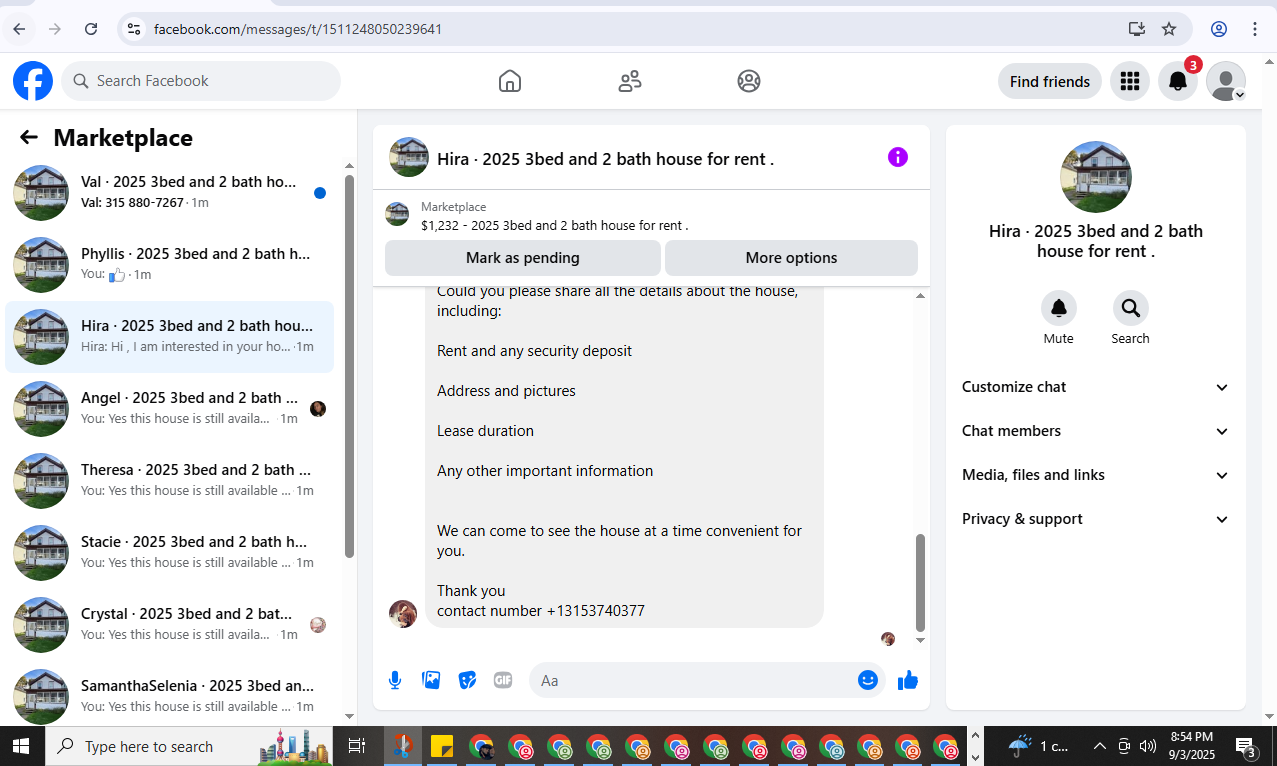Open the $1,232 Marketplace listing link
This screenshot has width=1277, height=766.
point(554,226)
